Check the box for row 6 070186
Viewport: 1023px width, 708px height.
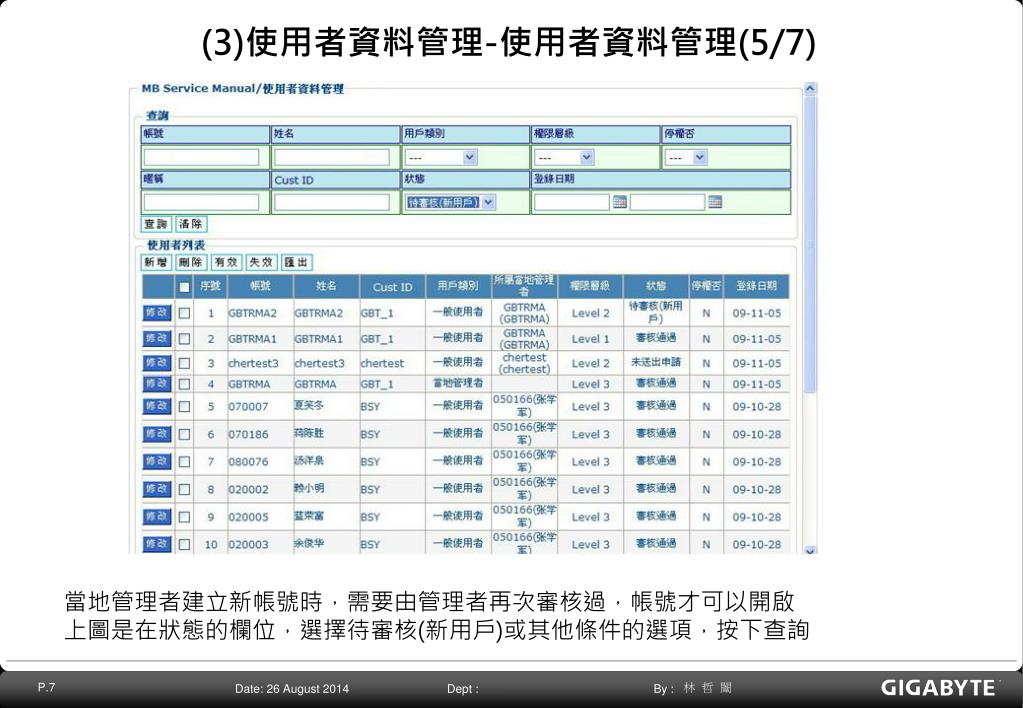(185, 434)
